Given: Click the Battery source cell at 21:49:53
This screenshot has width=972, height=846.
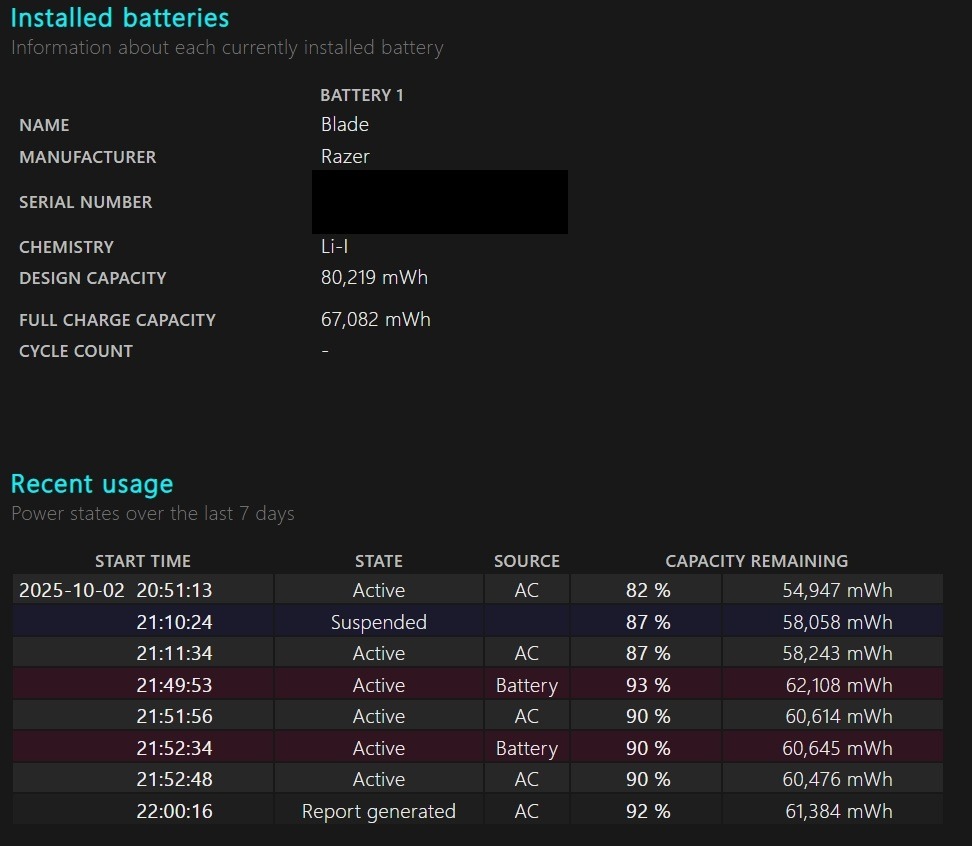Looking at the screenshot, I should pos(527,685).
